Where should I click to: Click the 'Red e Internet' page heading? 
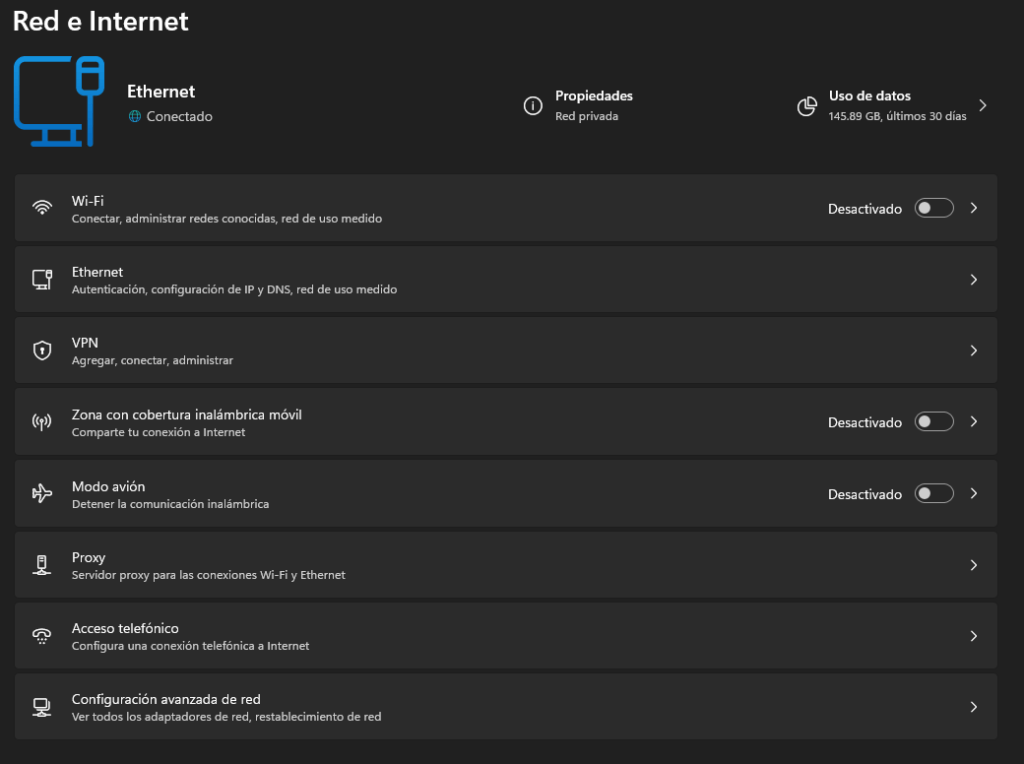tap(101, 22)
